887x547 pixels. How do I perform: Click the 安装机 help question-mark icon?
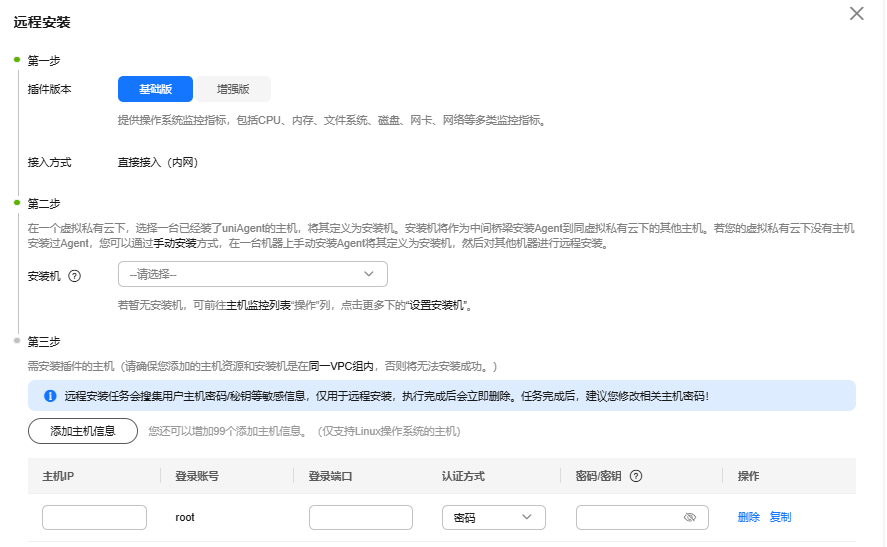75,276
